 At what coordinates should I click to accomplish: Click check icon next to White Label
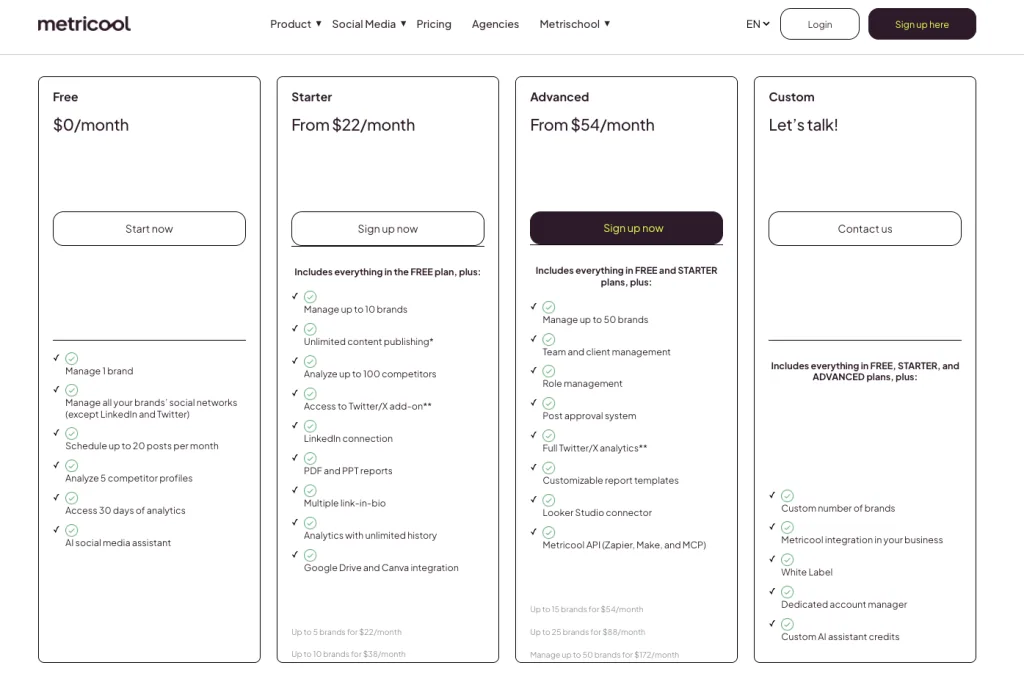pyautogui.click(x=788, y=560)
